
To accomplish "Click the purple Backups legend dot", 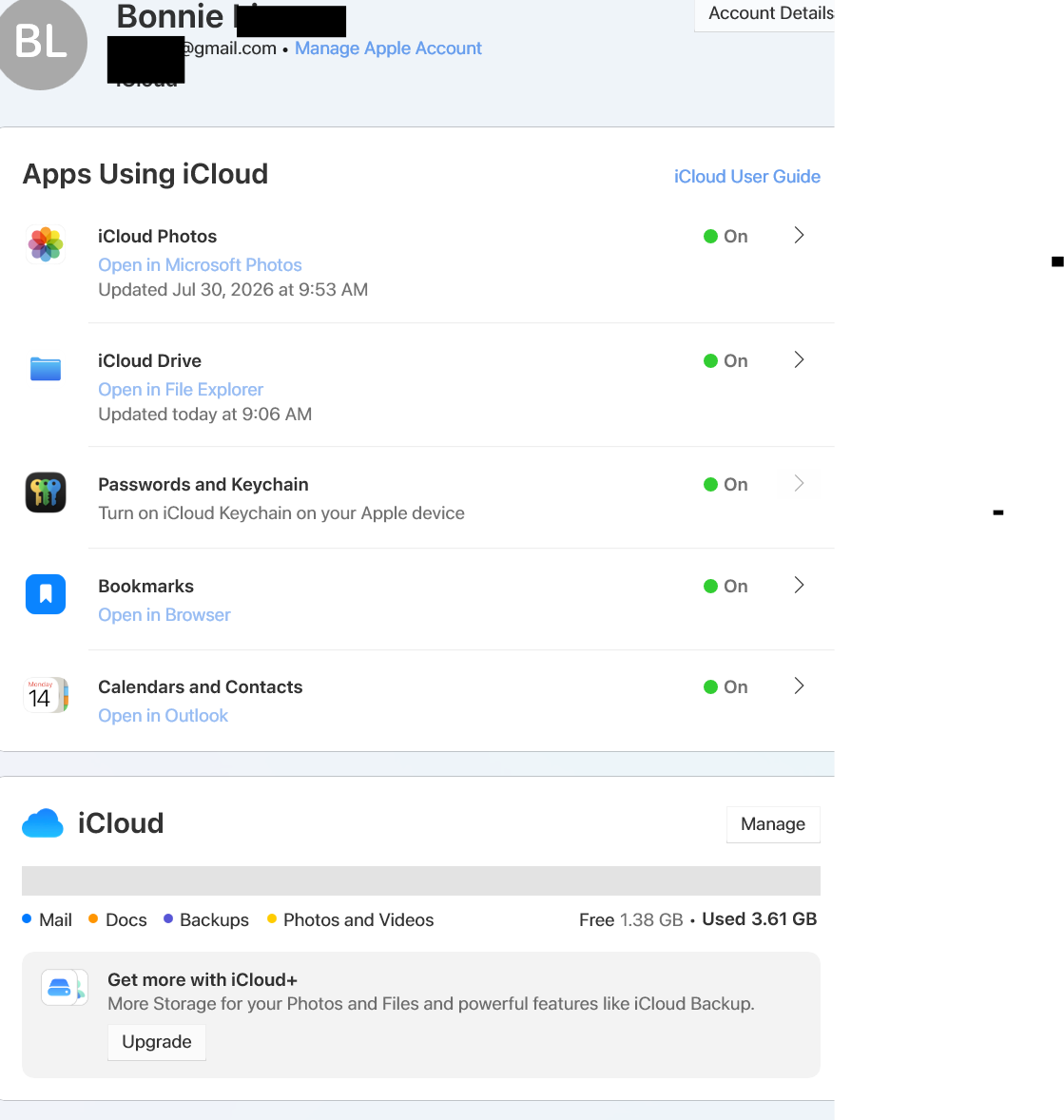I will [168, 918].
